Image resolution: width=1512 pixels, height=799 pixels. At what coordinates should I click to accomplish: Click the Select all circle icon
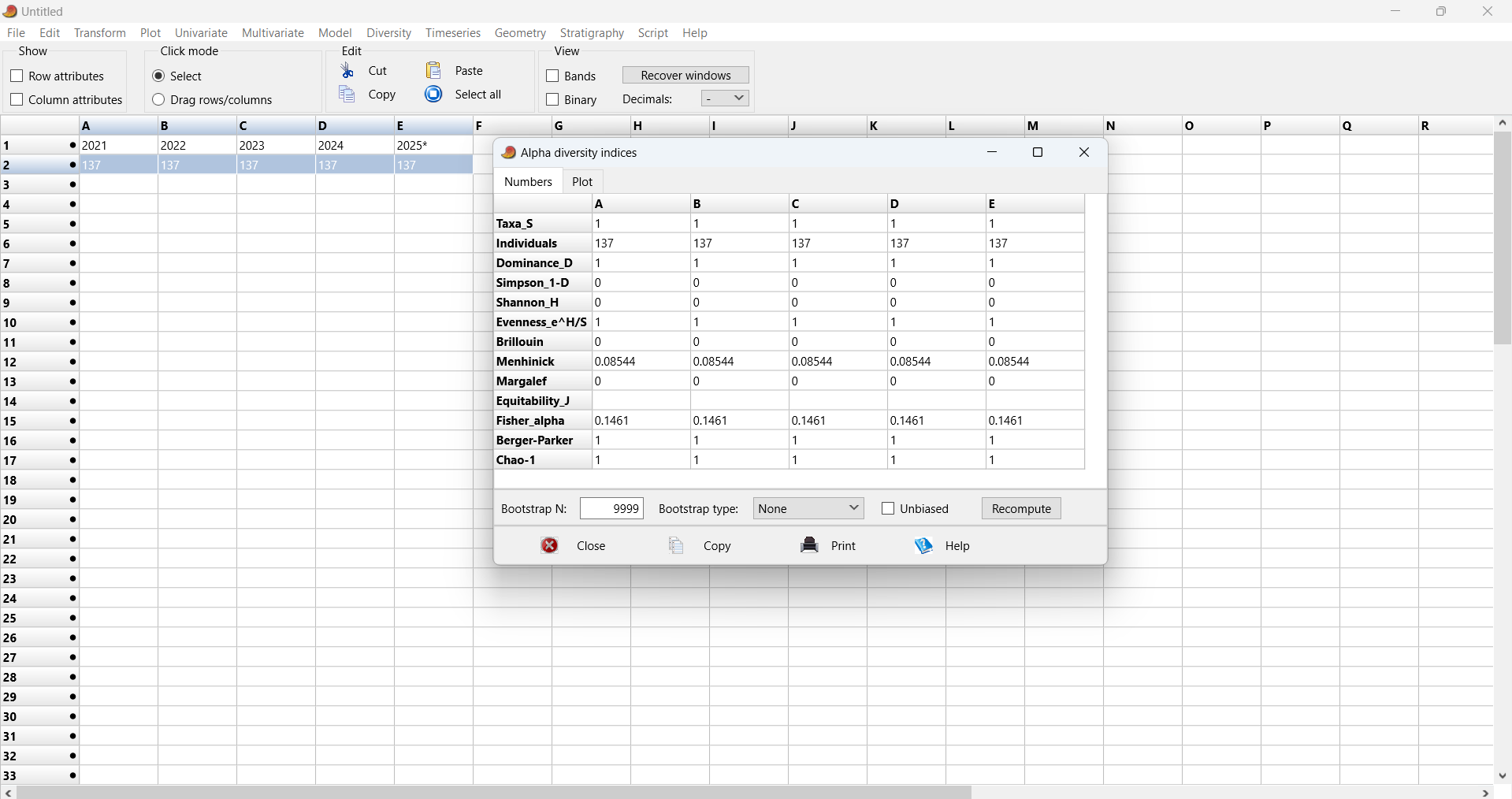click(x=433, y=95)
